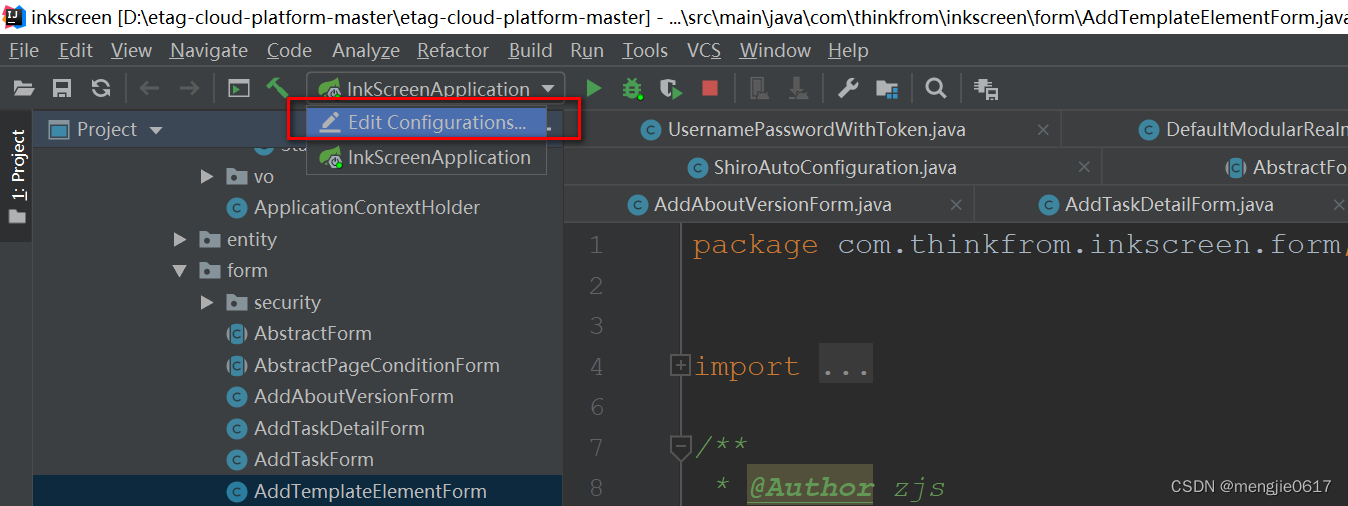Click the greyed commit download-arrow icon

pos(798,89)
